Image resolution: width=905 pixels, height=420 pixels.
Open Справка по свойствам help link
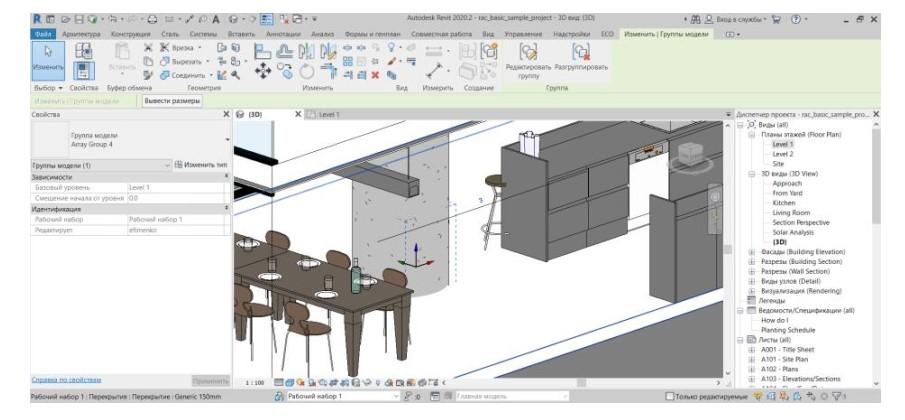[66, 380]
